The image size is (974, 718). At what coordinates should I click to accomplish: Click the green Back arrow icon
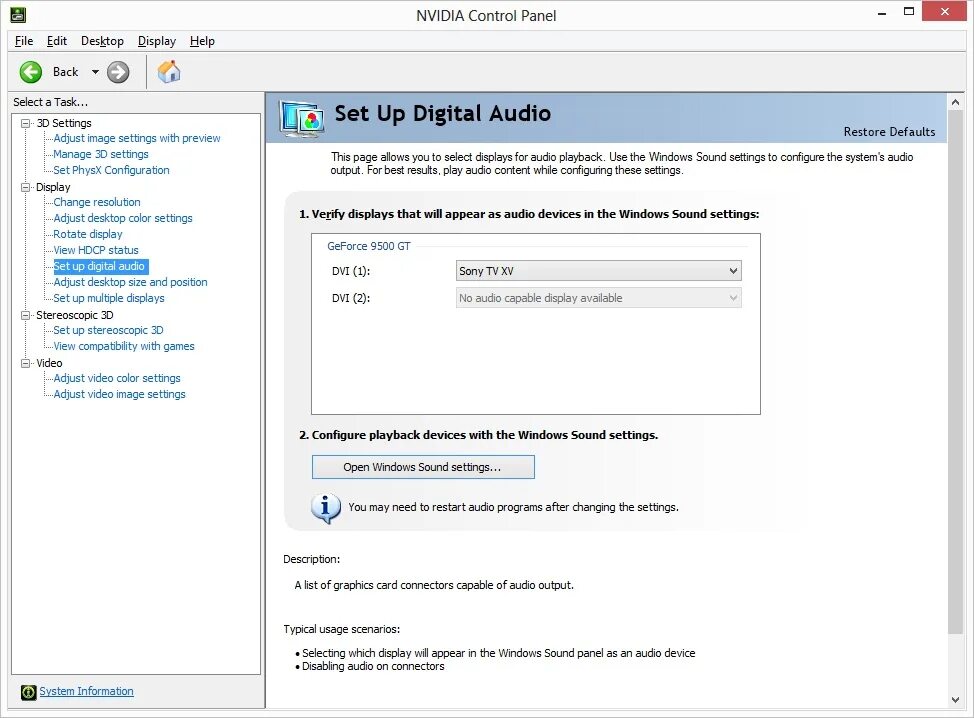(x=30, y=72)
